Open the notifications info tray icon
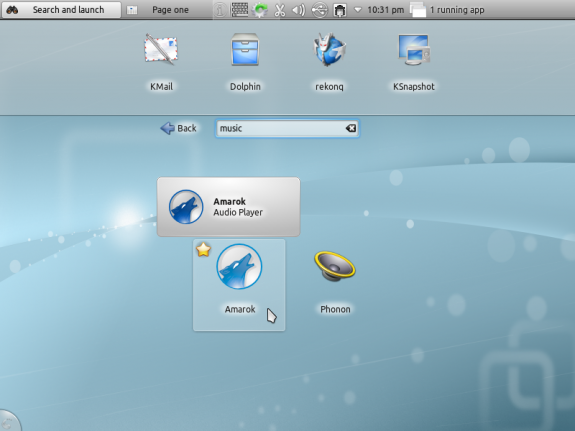 [220, 10]
